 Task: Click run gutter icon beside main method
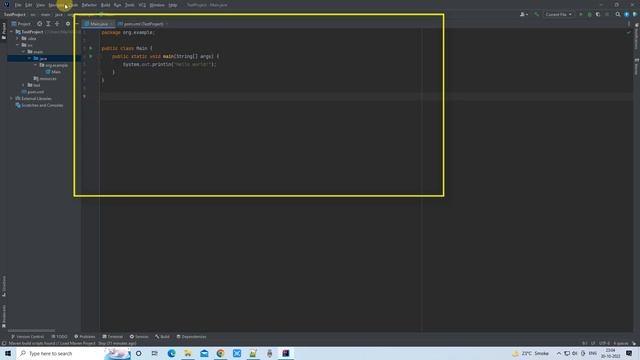click(91, 56)
